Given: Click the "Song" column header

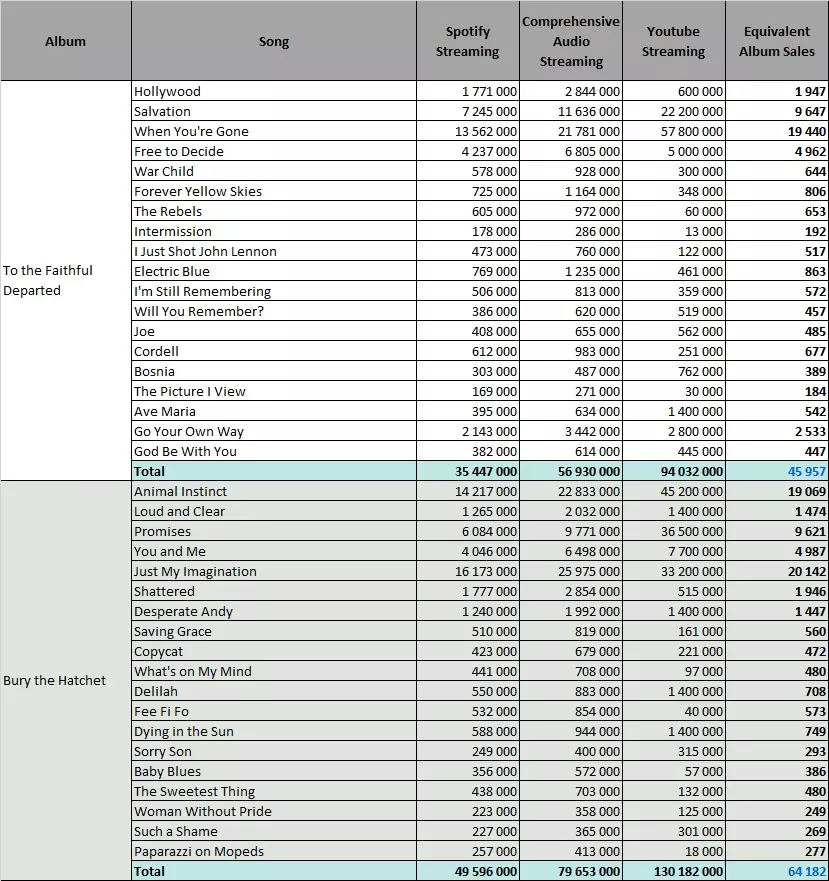Looking at the screenshot, I should (x=274, y=41).
